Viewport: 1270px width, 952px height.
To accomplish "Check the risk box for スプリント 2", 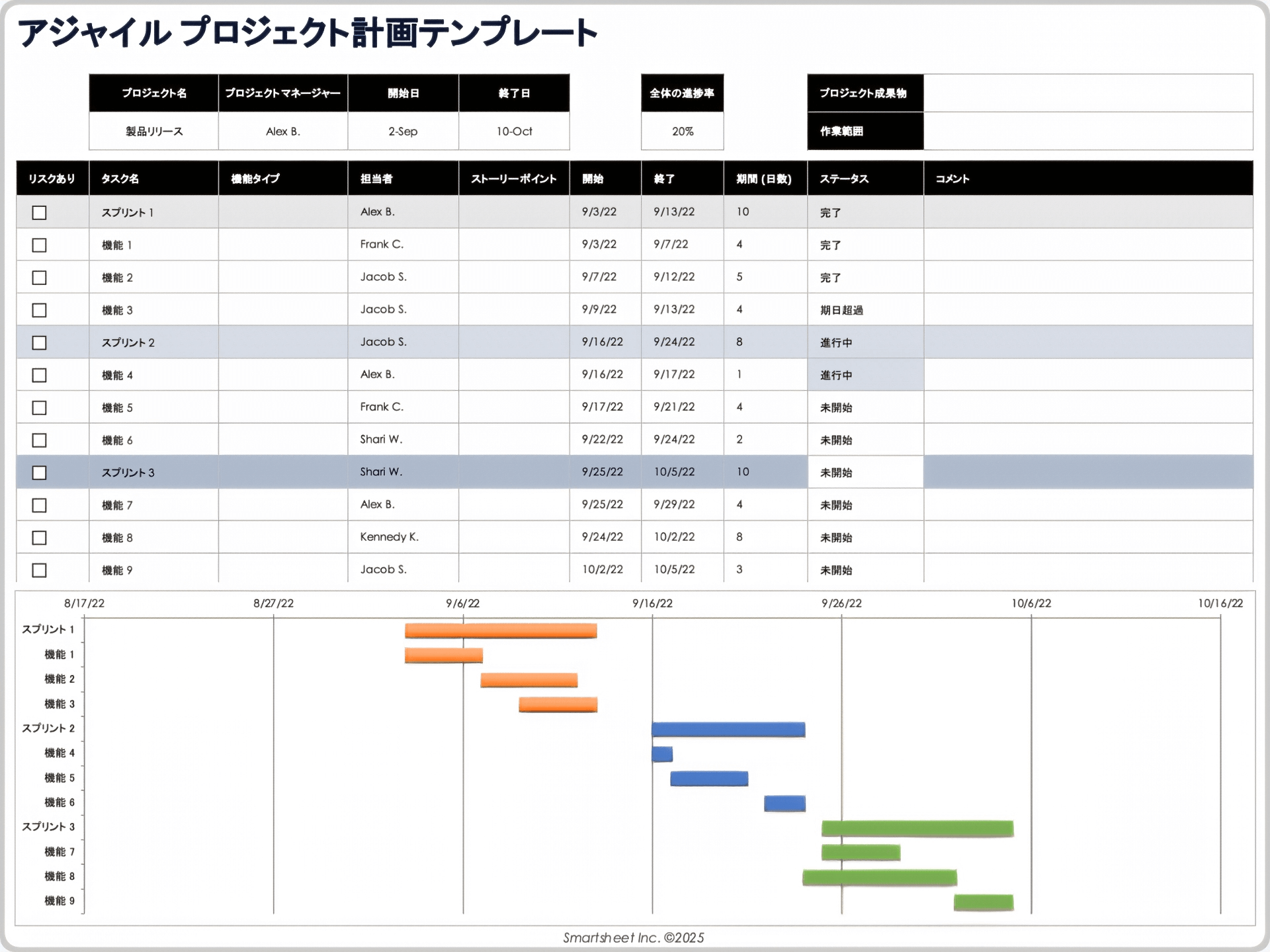I will point(40,342).
